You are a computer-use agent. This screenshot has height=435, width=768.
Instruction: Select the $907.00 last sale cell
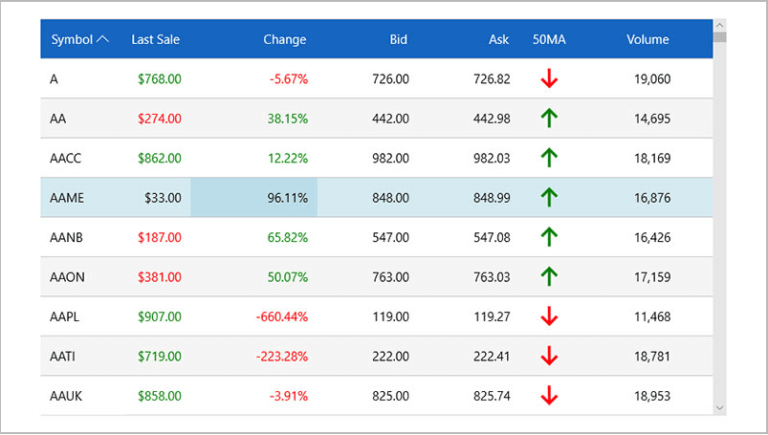[x=161, y=316]
